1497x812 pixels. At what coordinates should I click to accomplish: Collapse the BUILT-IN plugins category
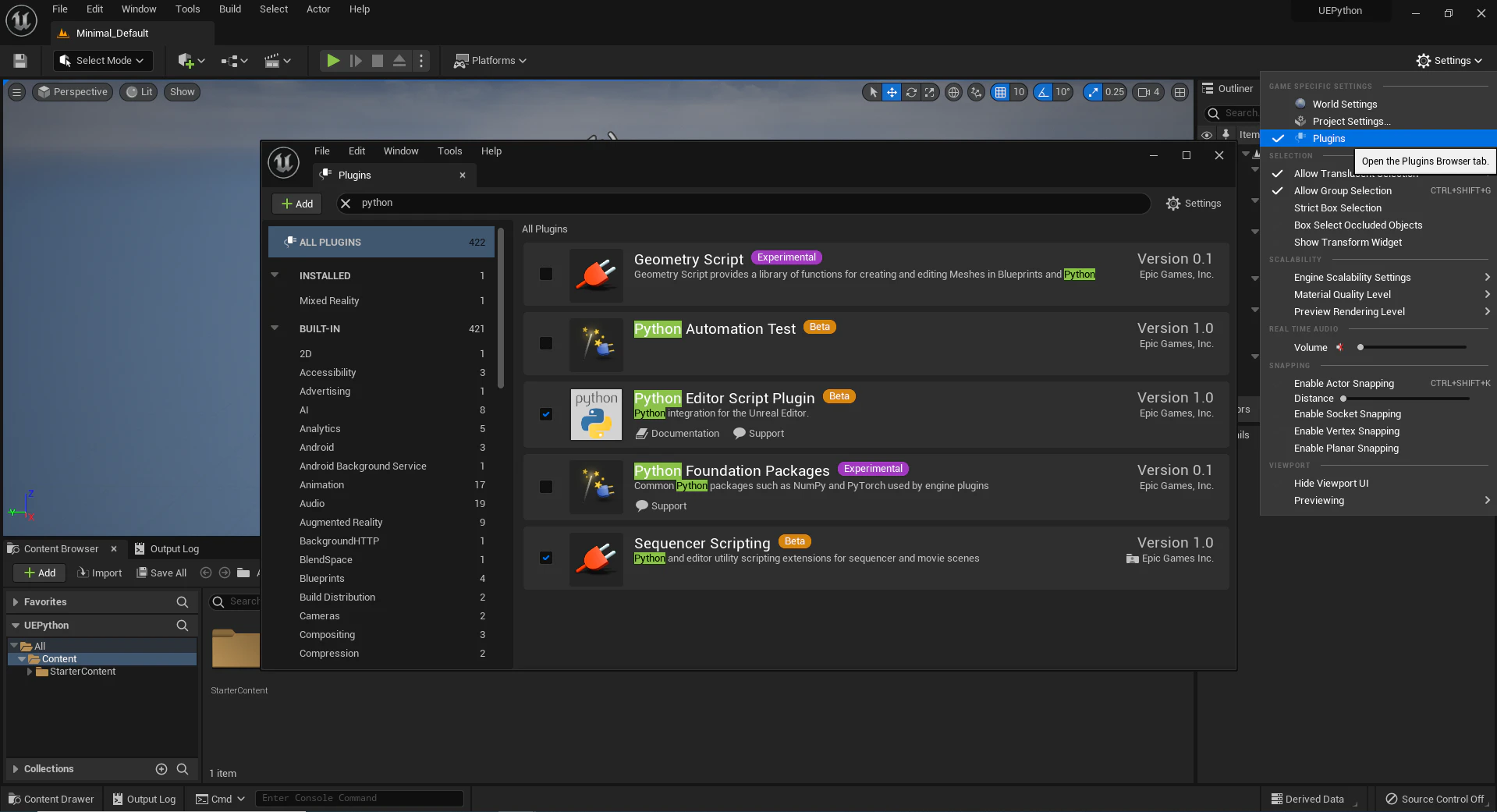(275, 328)
